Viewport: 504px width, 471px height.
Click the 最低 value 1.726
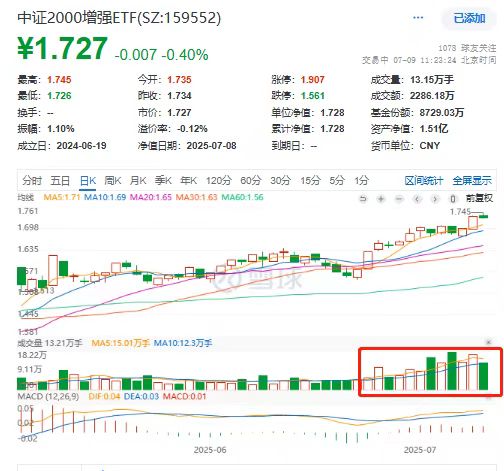pyautogui.click(x=59, y=96)
